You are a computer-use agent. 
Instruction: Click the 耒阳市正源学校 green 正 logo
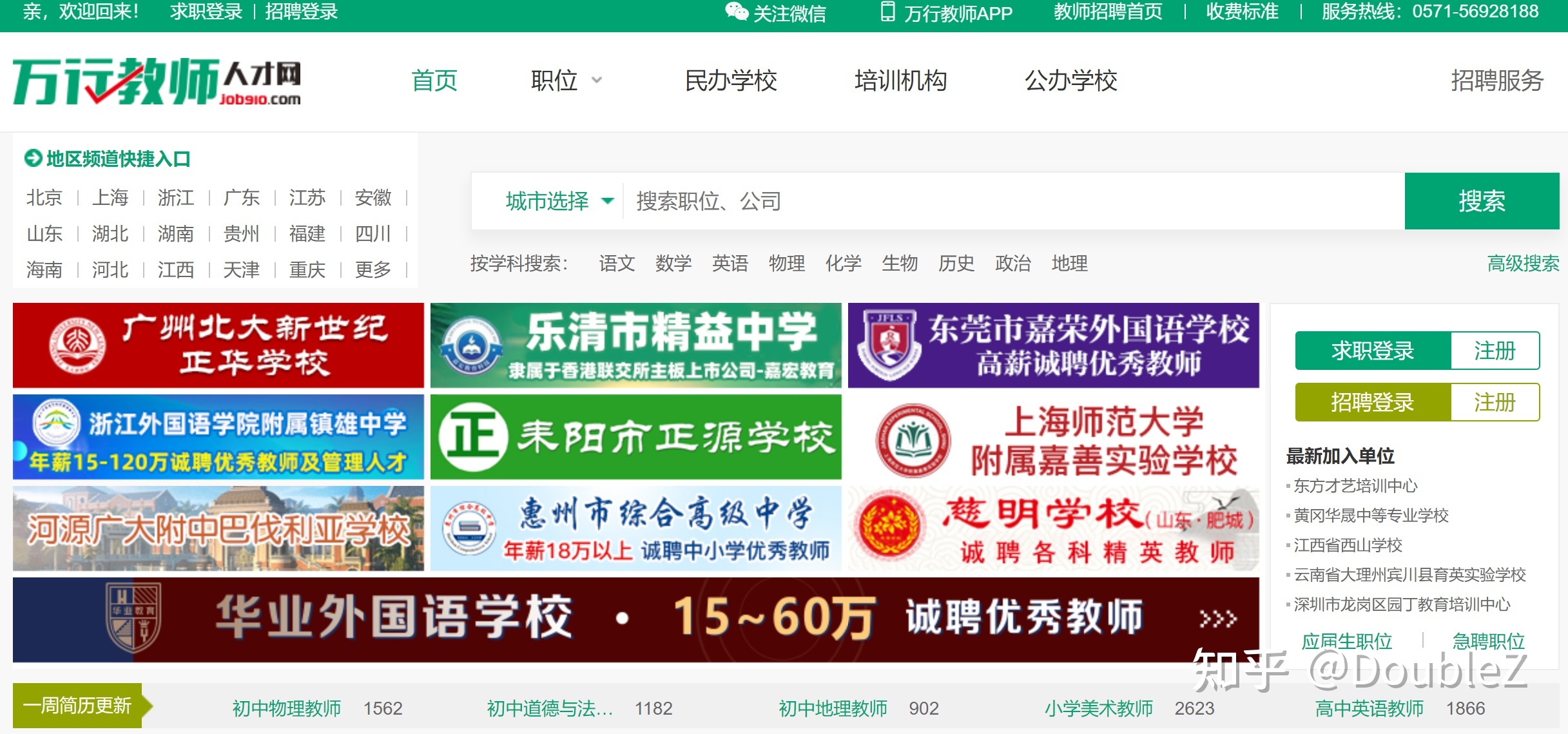click(473, 436)
